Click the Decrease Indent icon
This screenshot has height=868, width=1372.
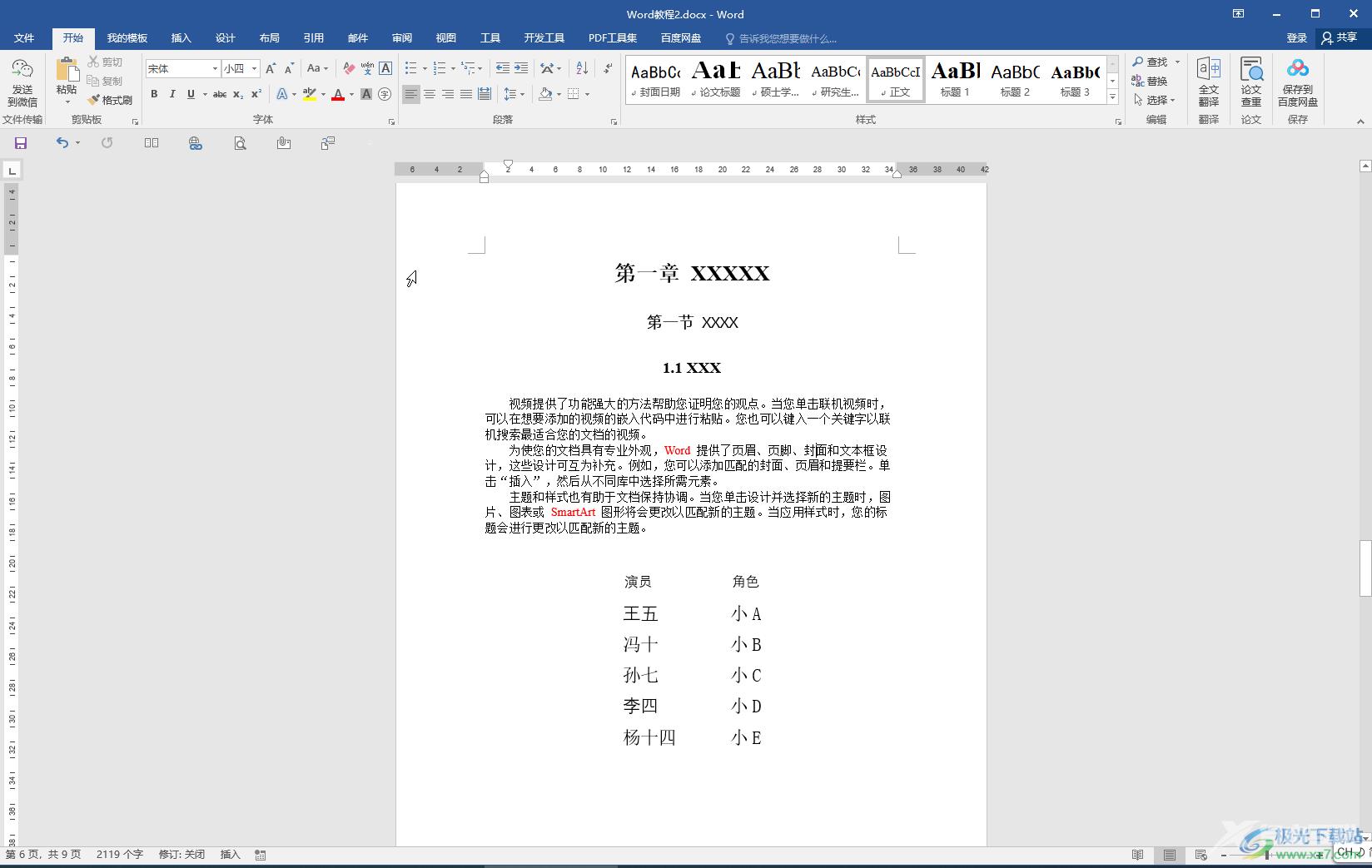pos(502,68)
